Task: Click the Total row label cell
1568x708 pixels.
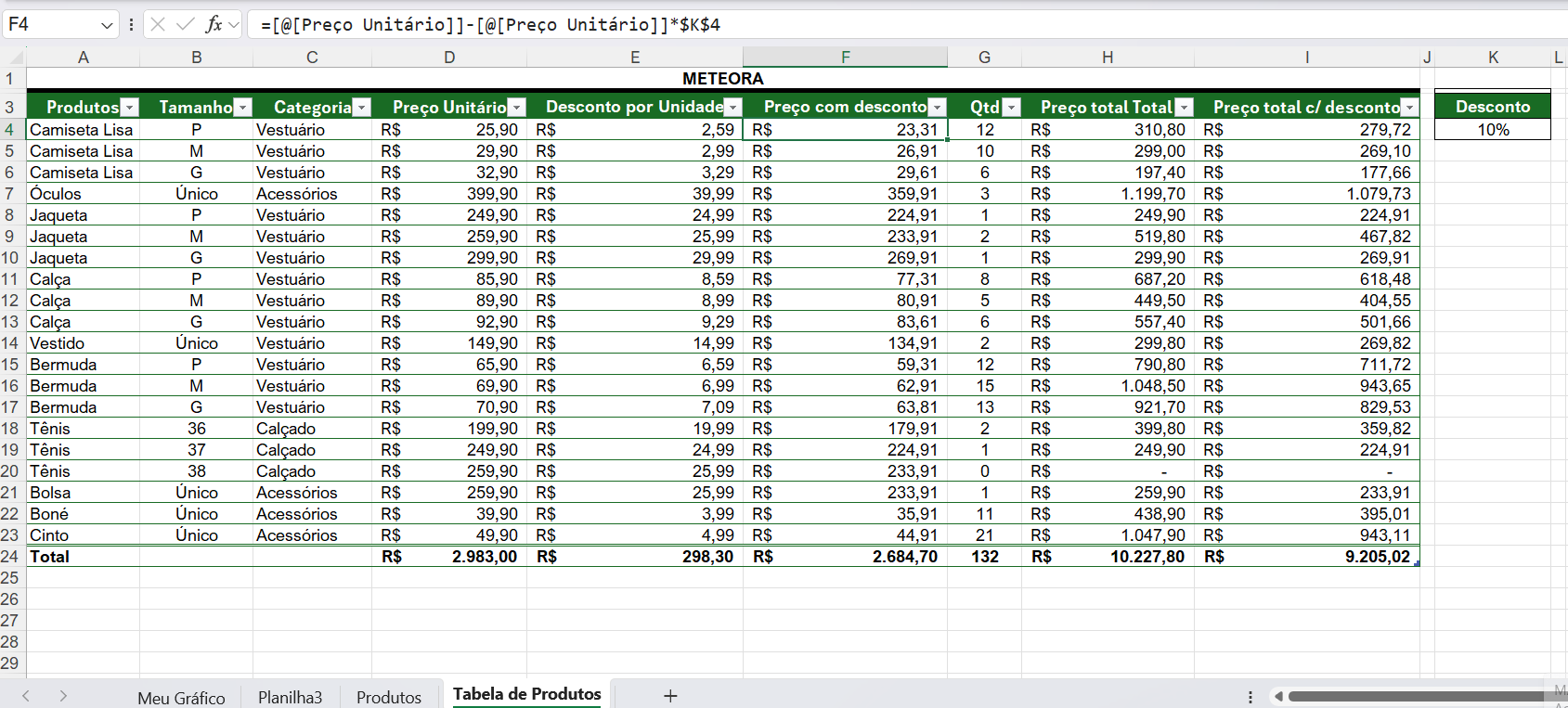Action: [84, 557]
